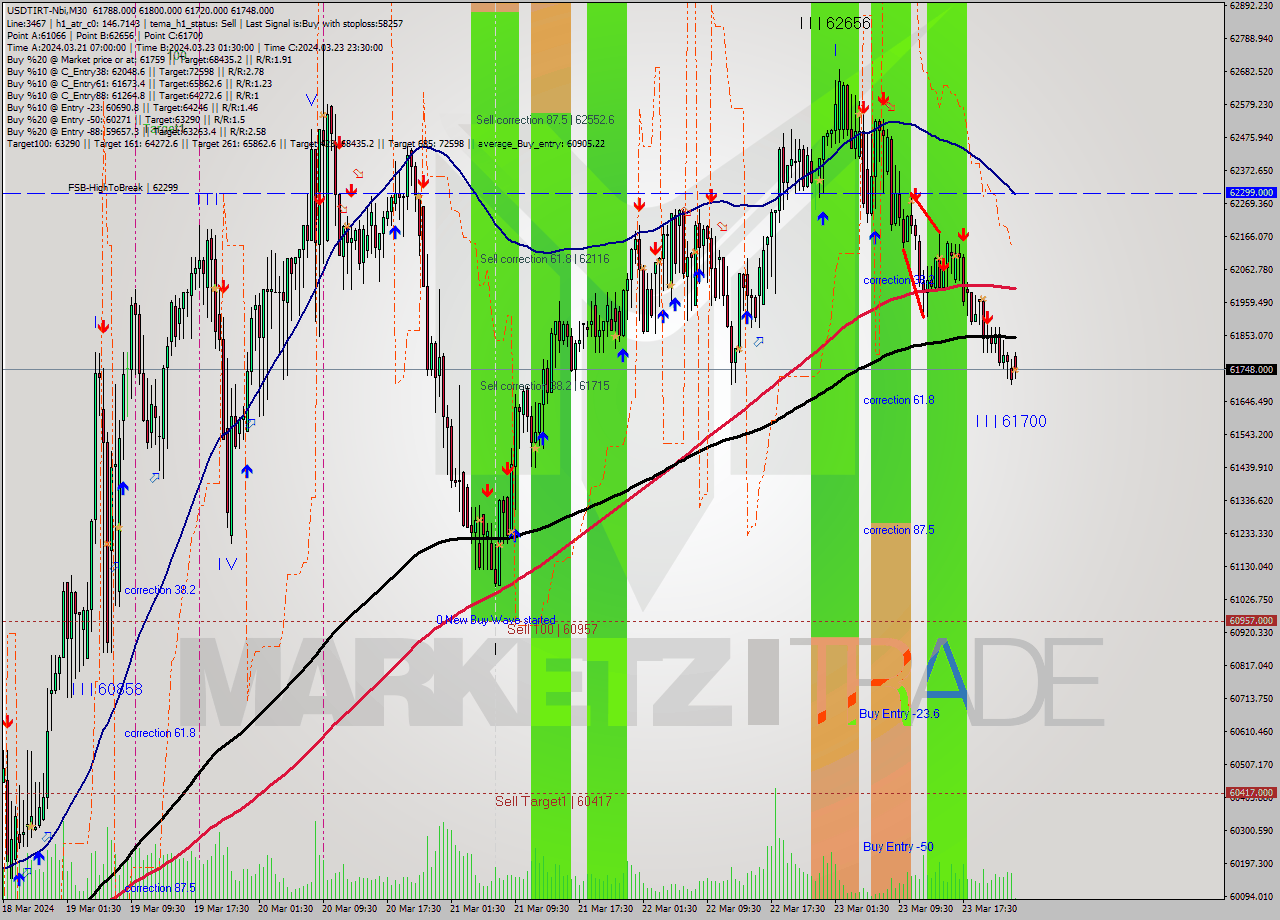Click the 'Buy Entry -50' label
The width and height of the screenshot is (1280, 920).
(898, 846)
